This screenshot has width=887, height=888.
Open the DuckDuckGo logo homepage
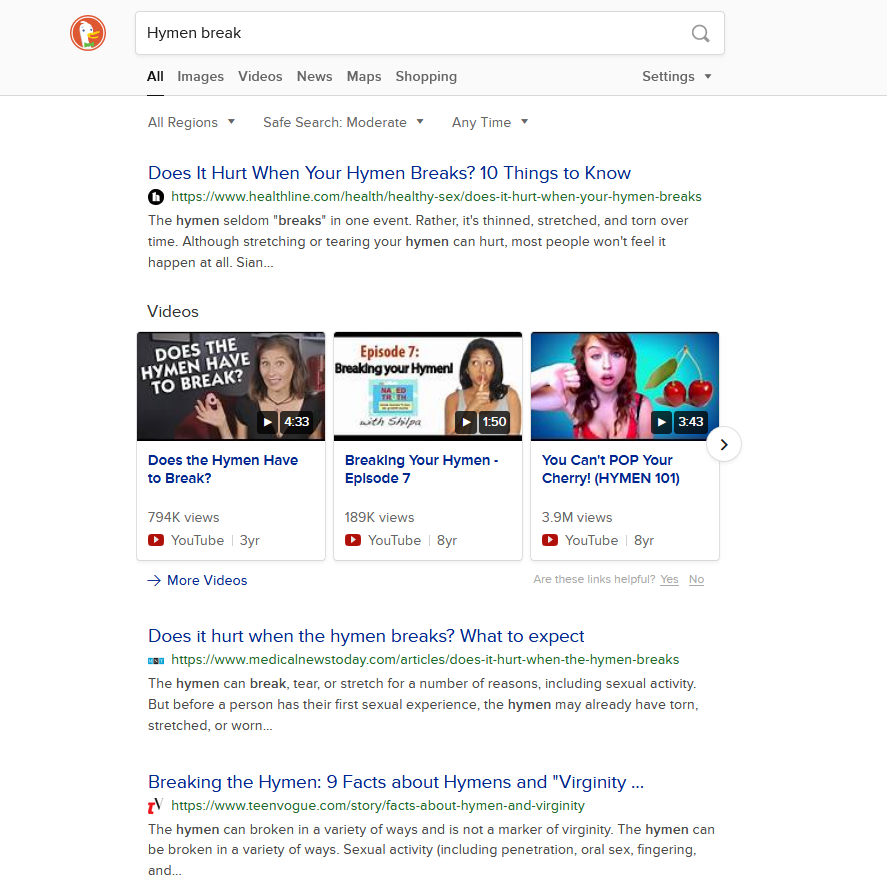(88, 33)
